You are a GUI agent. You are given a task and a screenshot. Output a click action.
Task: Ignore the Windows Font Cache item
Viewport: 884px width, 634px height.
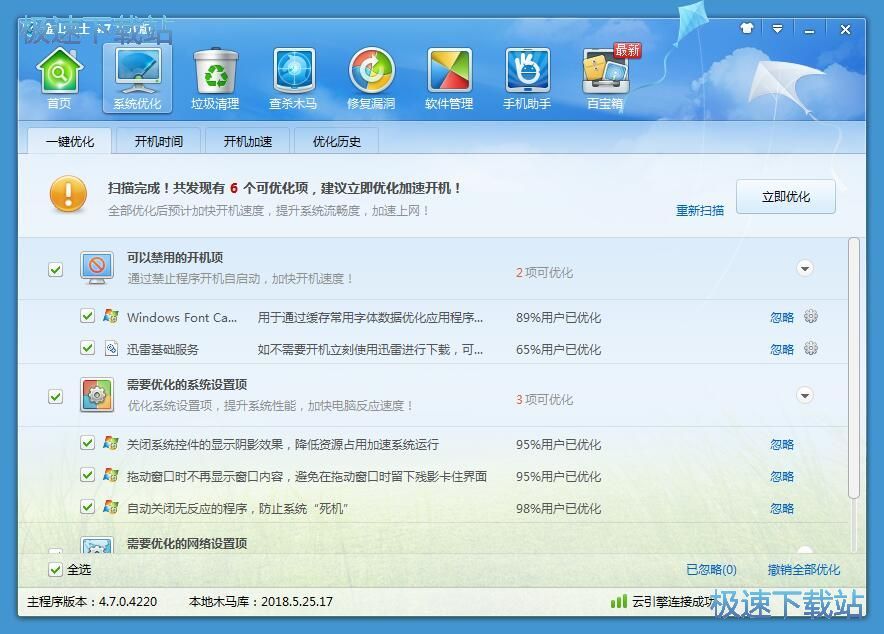[x=782, y=317]
